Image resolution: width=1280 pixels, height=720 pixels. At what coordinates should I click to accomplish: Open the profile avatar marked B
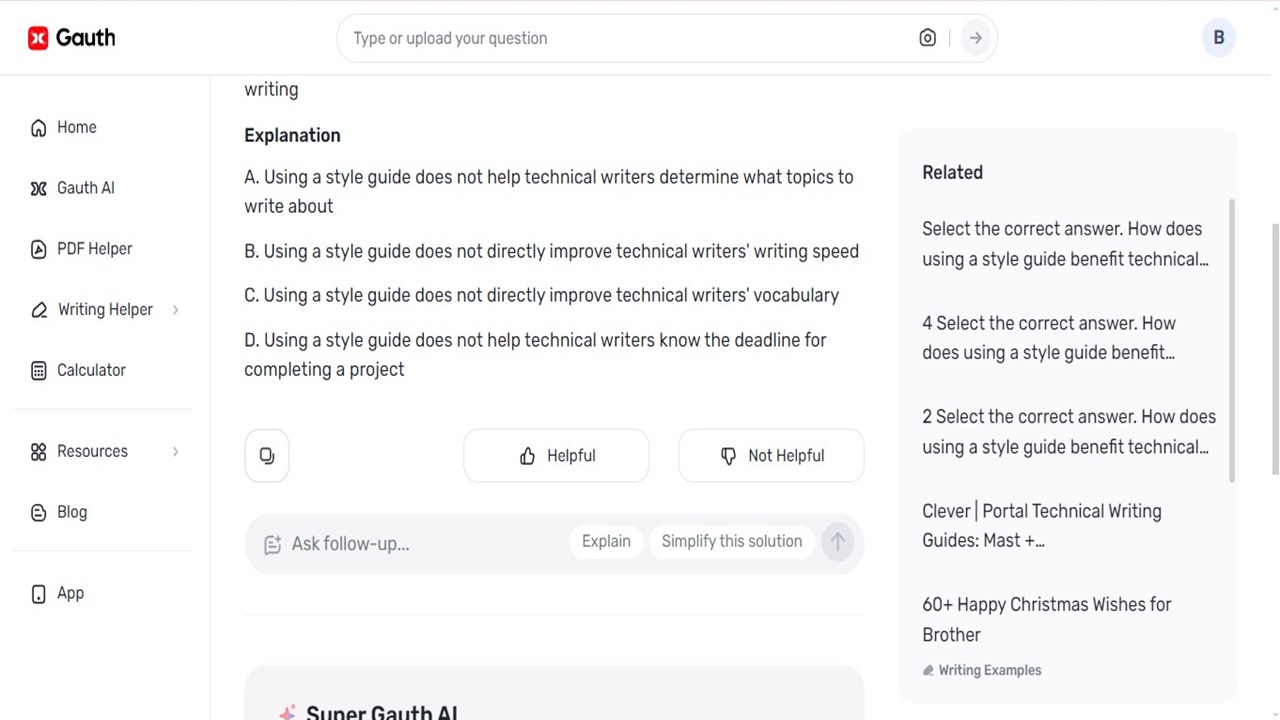coord(1218,37)
